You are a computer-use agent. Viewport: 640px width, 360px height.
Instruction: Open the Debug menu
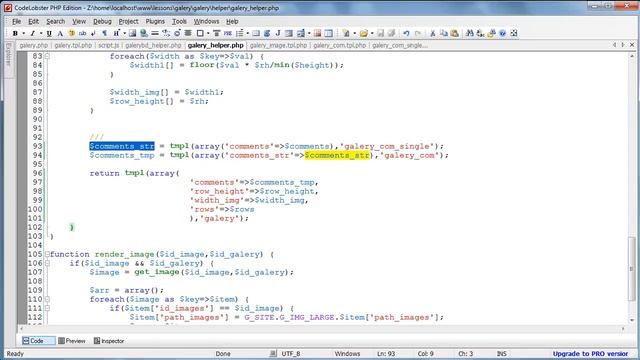click(x=102, y=21)
